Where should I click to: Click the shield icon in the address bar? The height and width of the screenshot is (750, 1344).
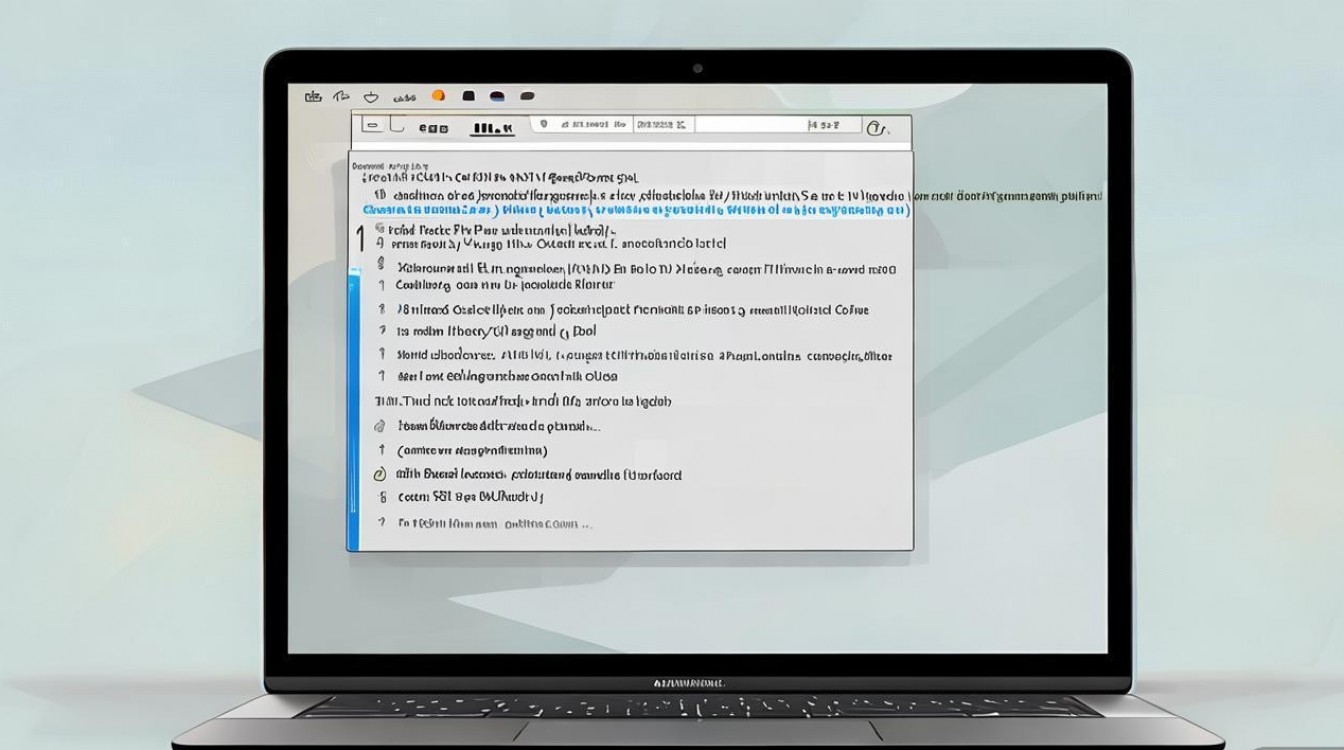pyautogui.click(x=543, y=125)
